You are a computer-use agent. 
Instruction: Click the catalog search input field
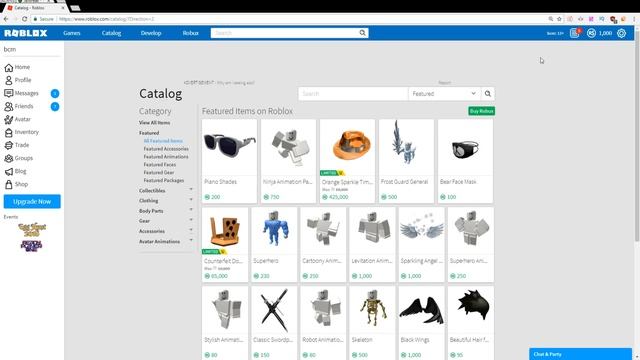tap(353, 94)
